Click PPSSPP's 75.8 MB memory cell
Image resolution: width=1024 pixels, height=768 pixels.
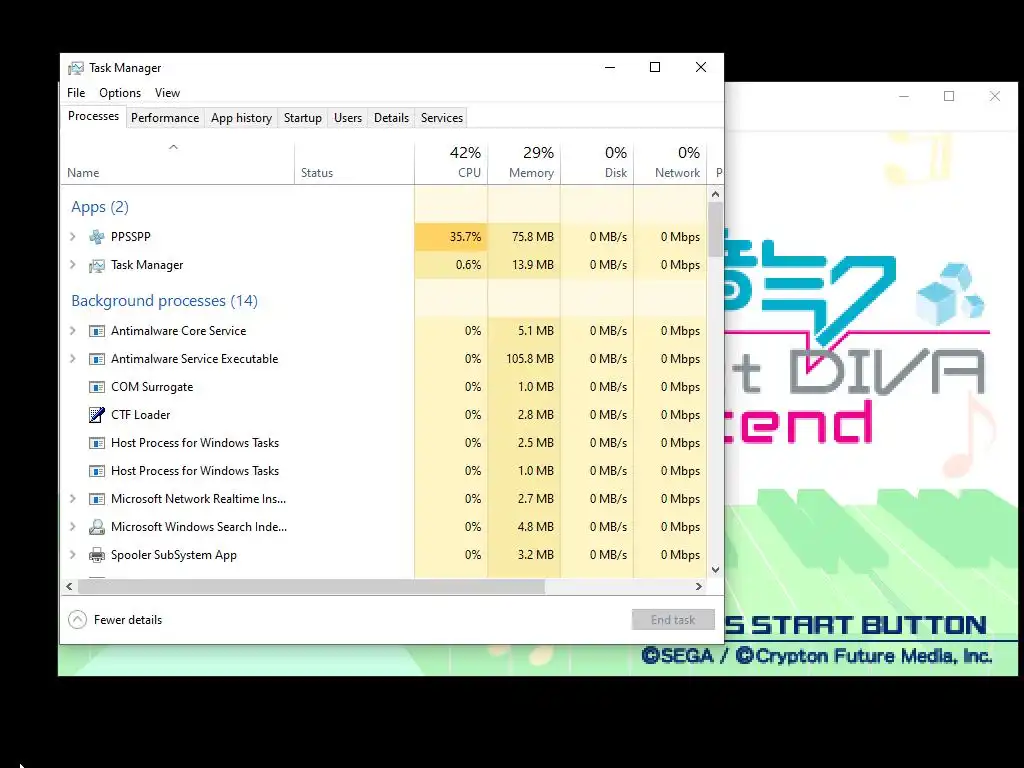[524, 236]
